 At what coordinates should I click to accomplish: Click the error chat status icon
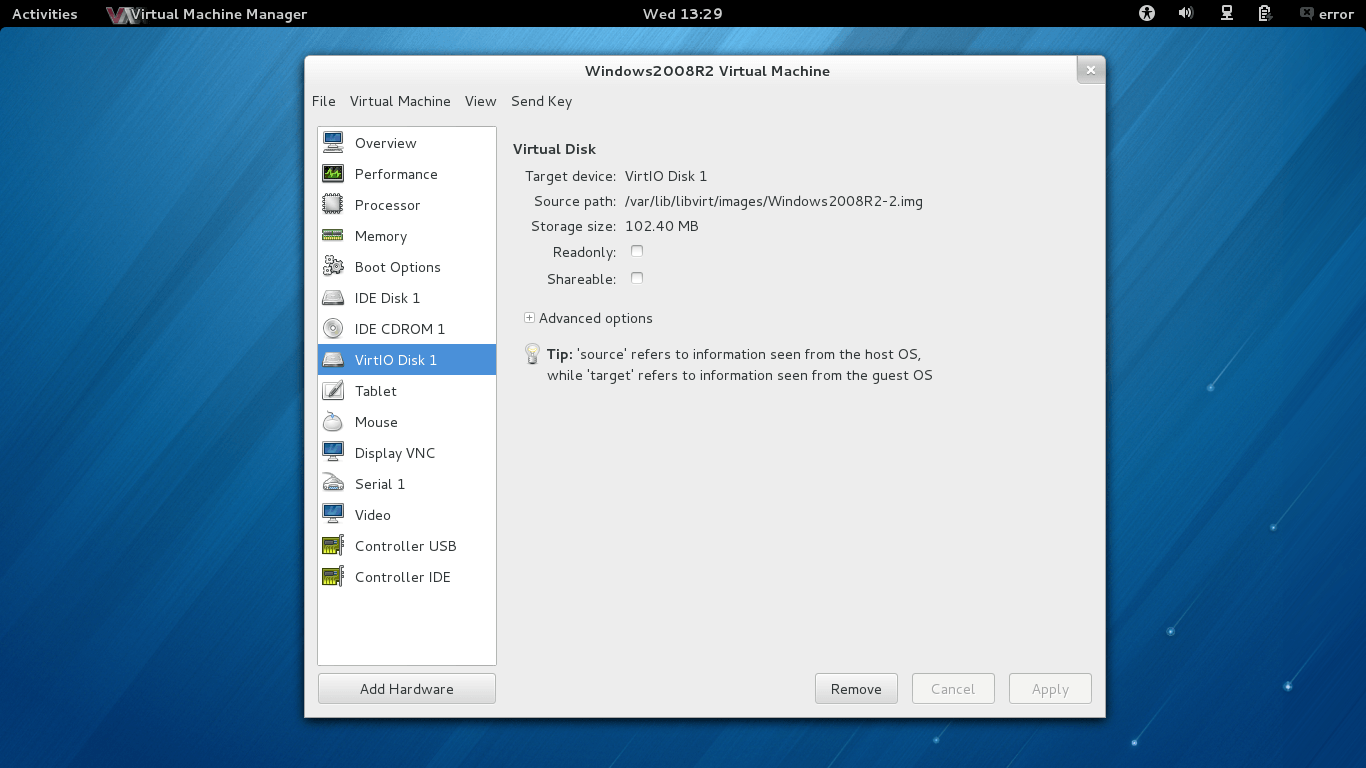1306,14
